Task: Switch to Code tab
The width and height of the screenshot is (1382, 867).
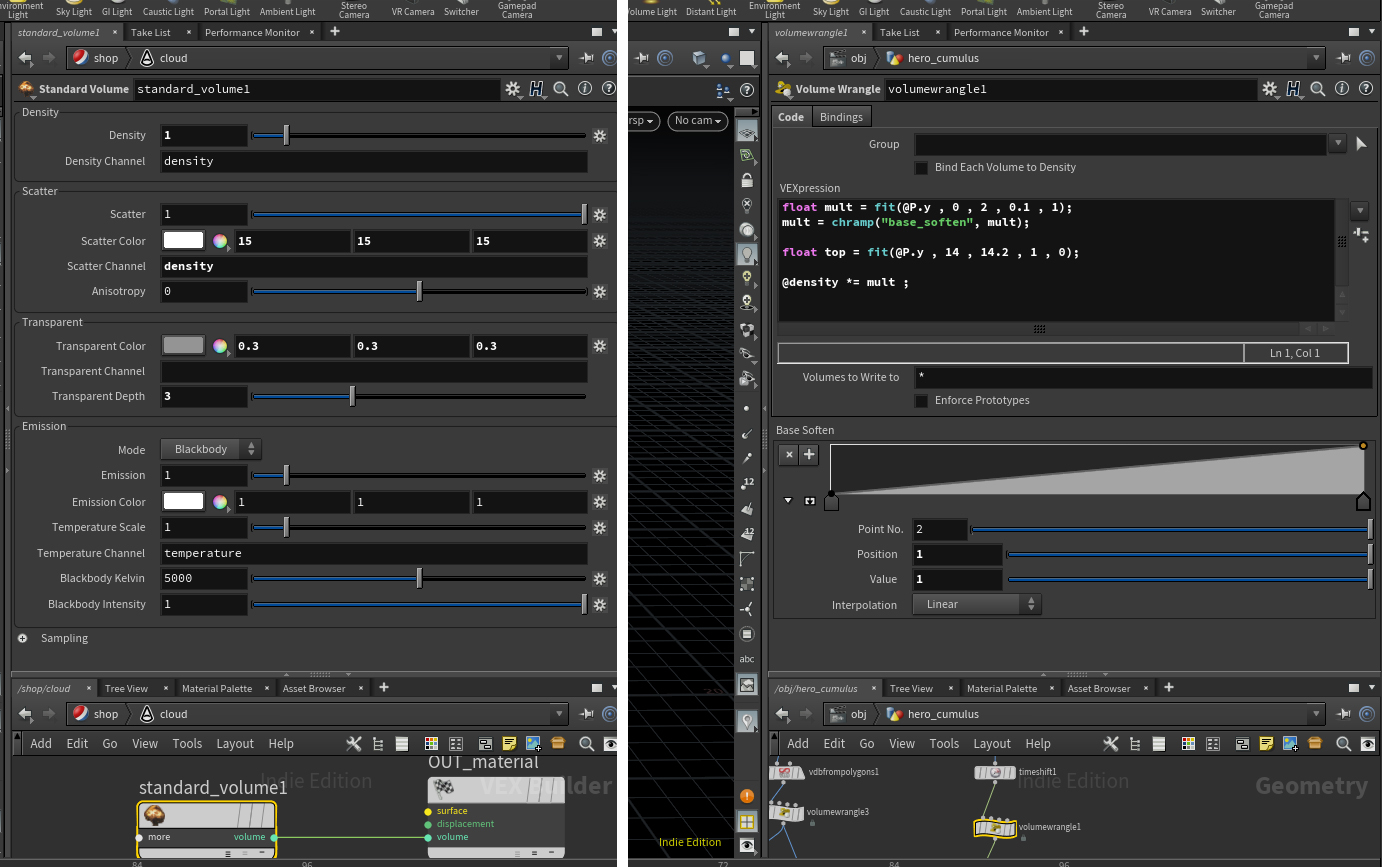Action: [791, 117]
